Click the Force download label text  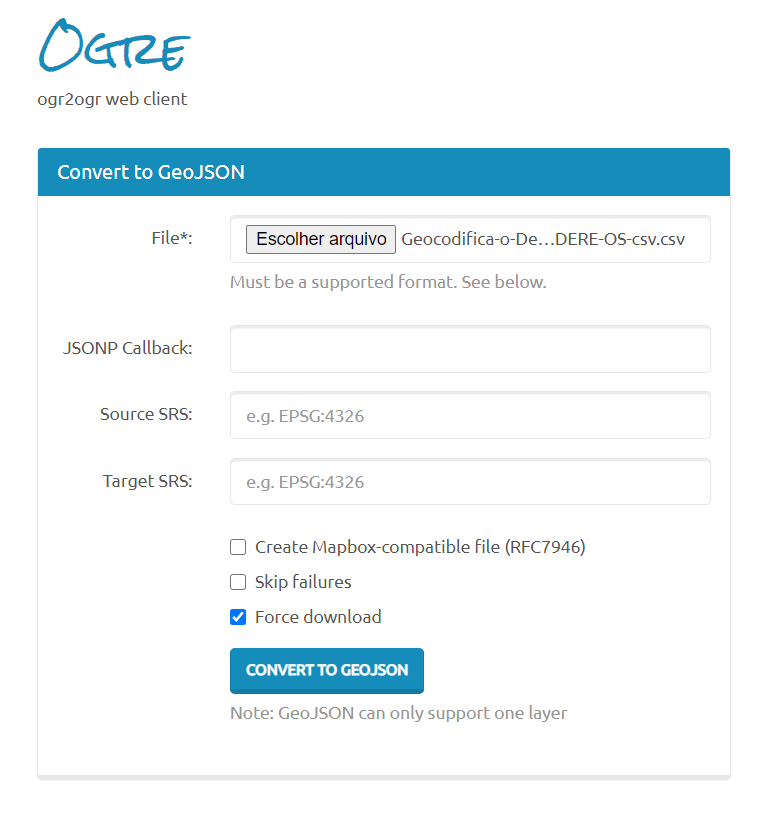318,617
